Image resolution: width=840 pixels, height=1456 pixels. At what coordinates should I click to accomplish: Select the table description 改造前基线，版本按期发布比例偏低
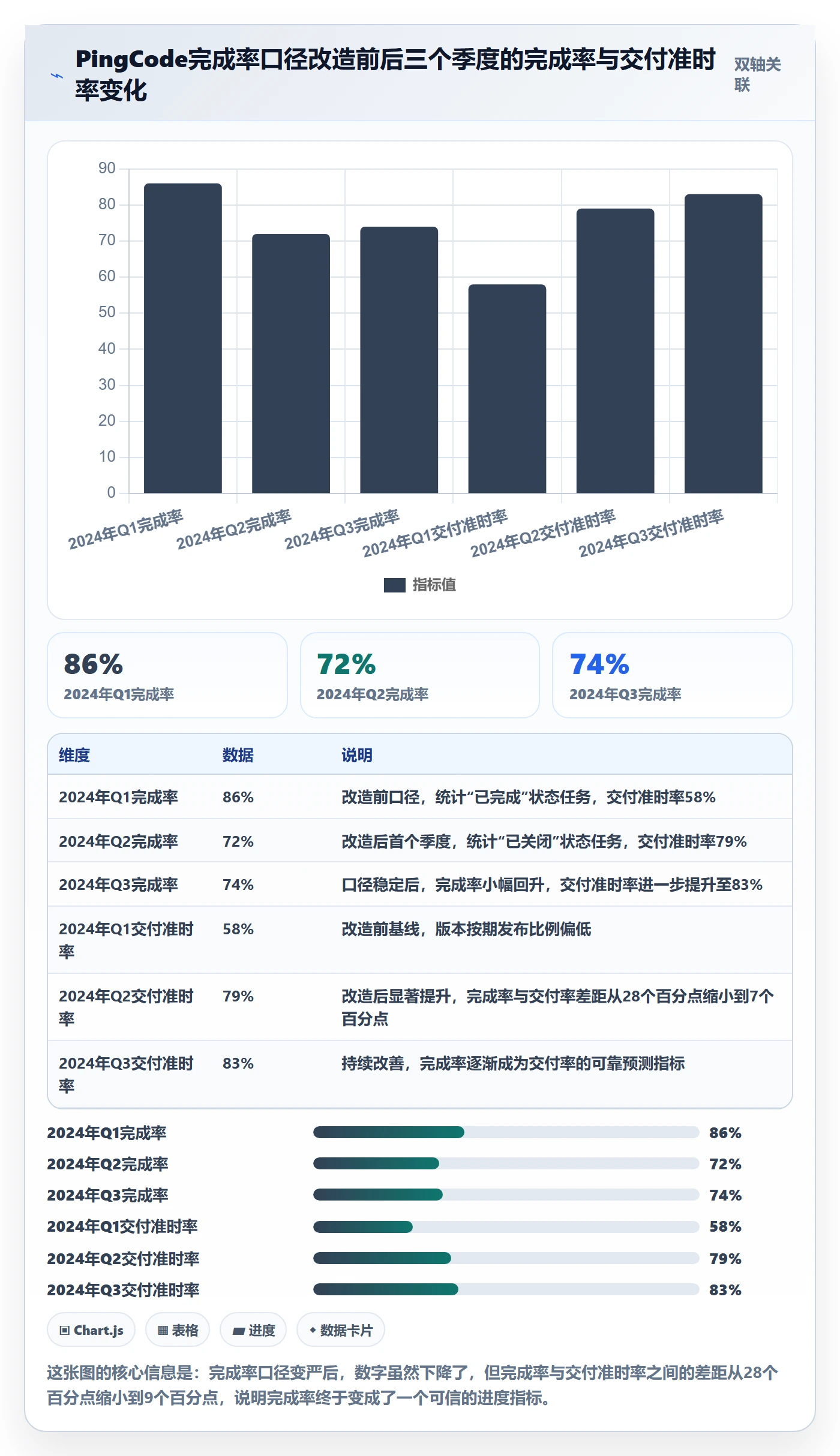tap(466, 929)
